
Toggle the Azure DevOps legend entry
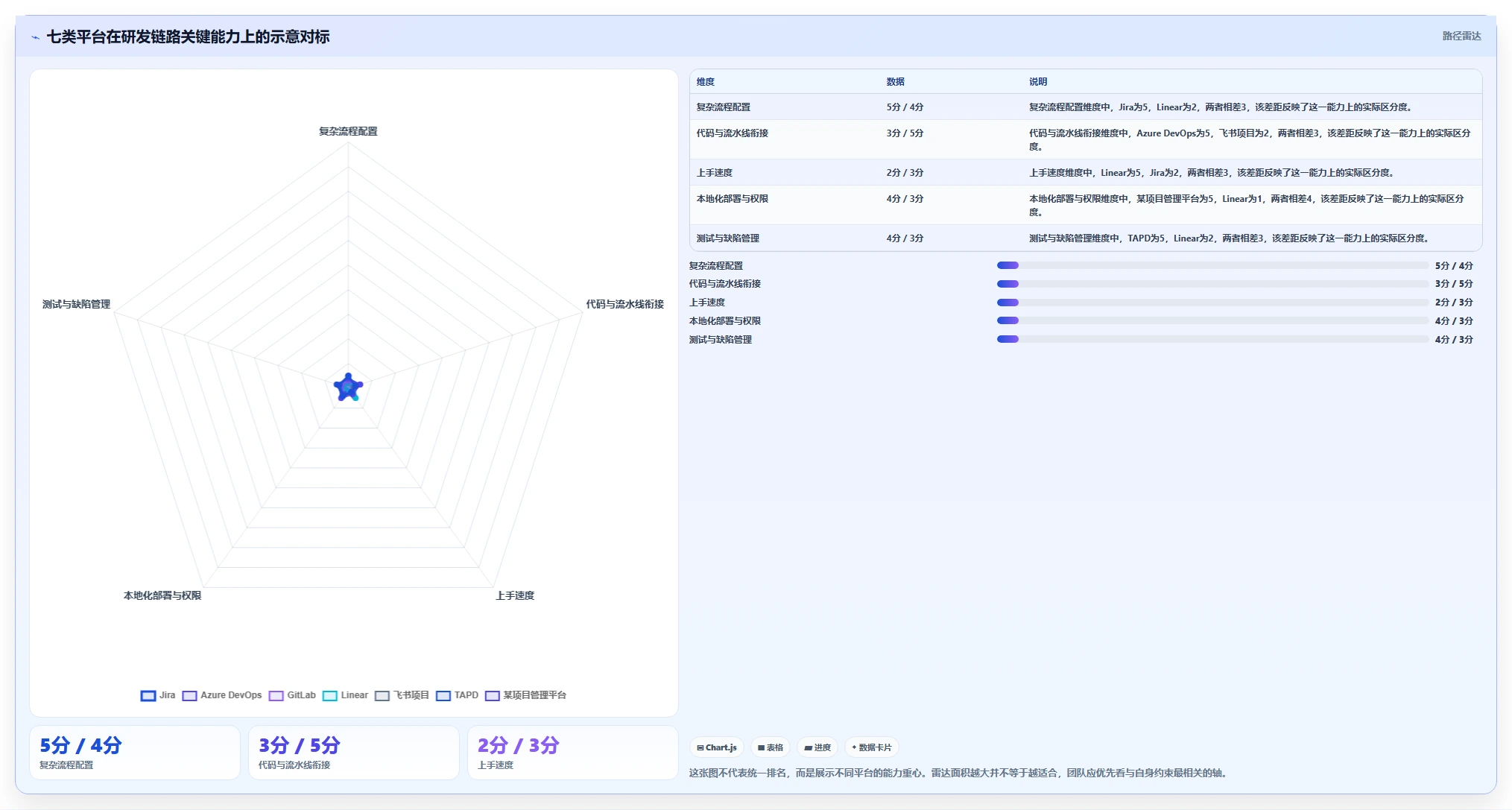(222, 695)
